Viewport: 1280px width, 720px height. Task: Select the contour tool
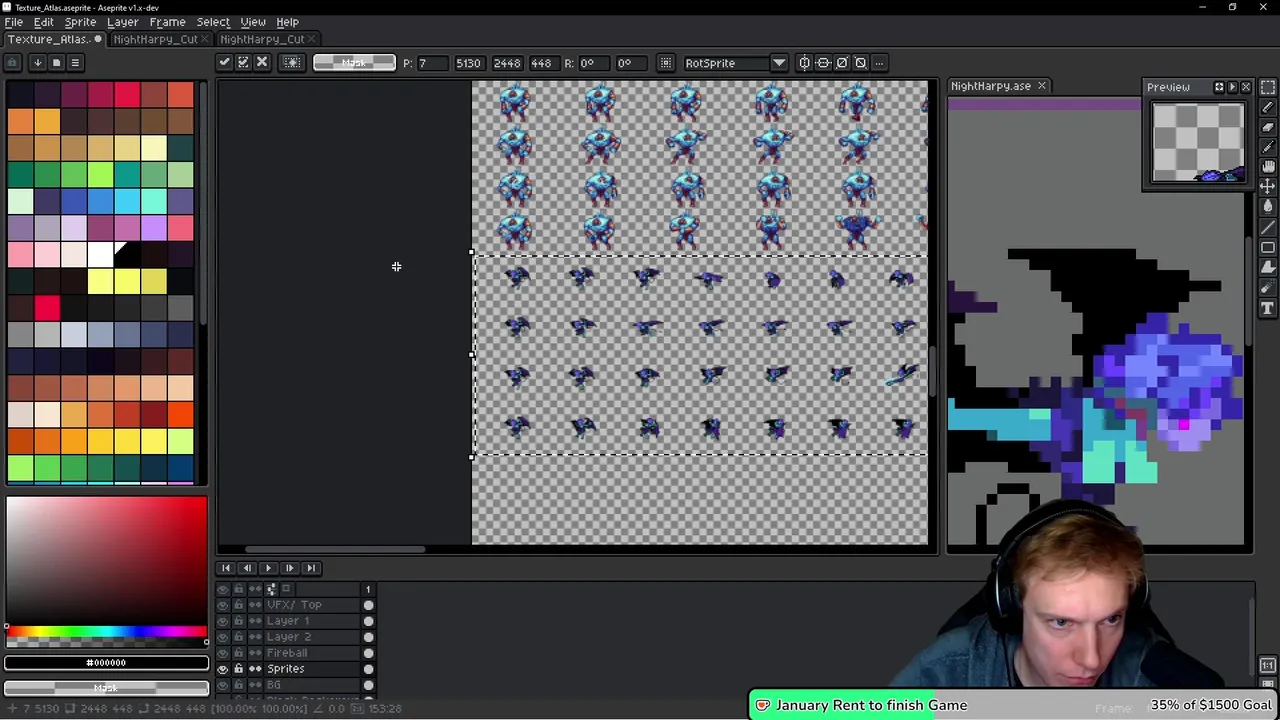tap(1268, 267)
